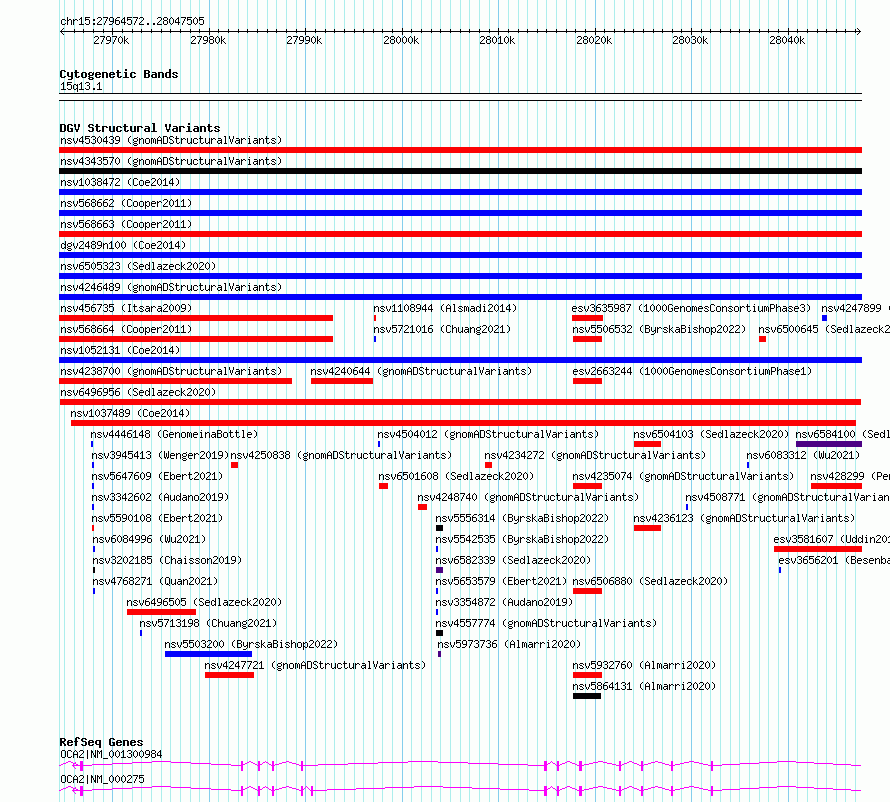Image resolution: width=890 pixels, height=802 pixels.
Task: Click the nsv1052131 (Coe2014) label
Action: pos(120,350)
